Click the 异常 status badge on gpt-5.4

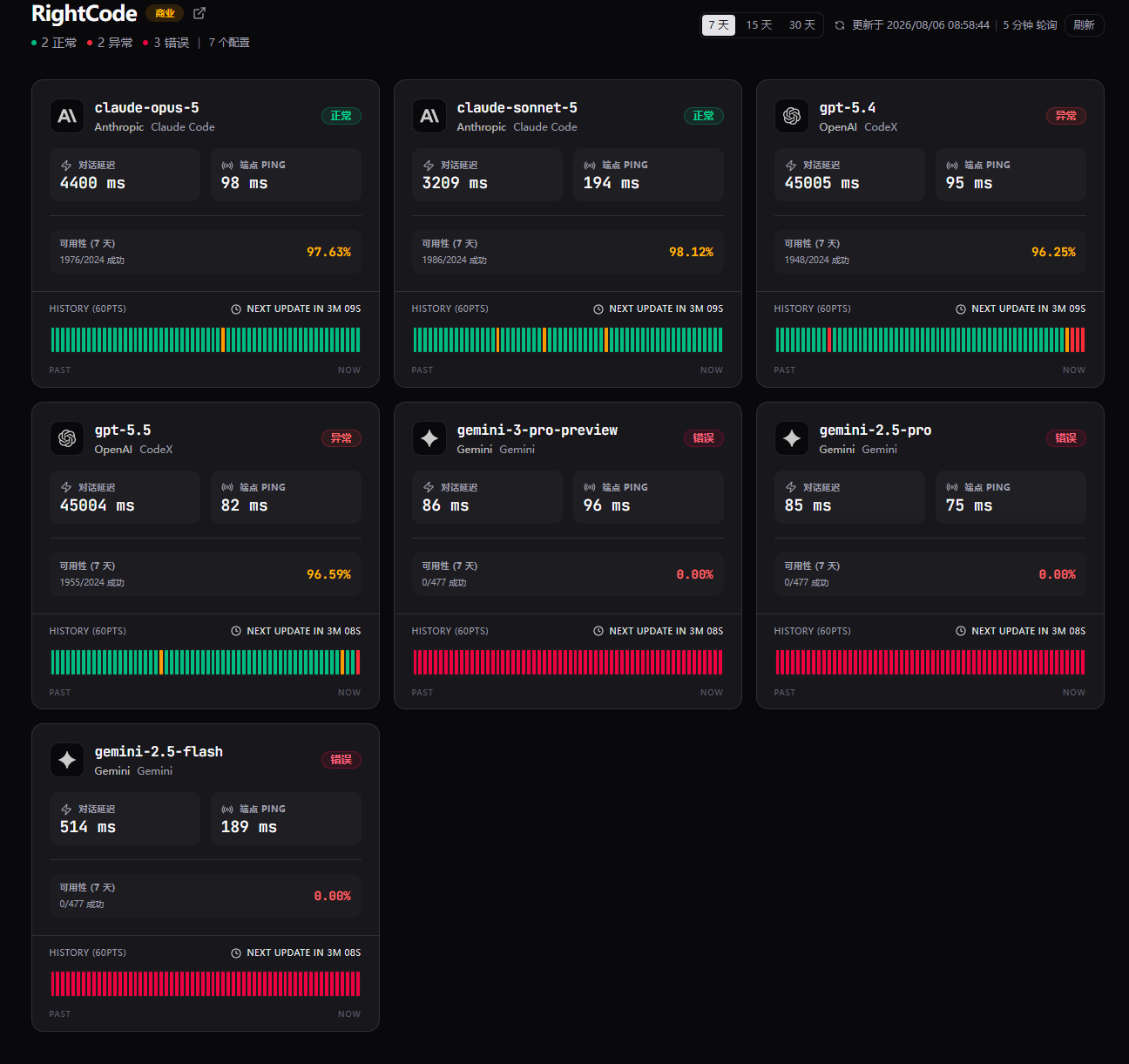point(1066,116)
